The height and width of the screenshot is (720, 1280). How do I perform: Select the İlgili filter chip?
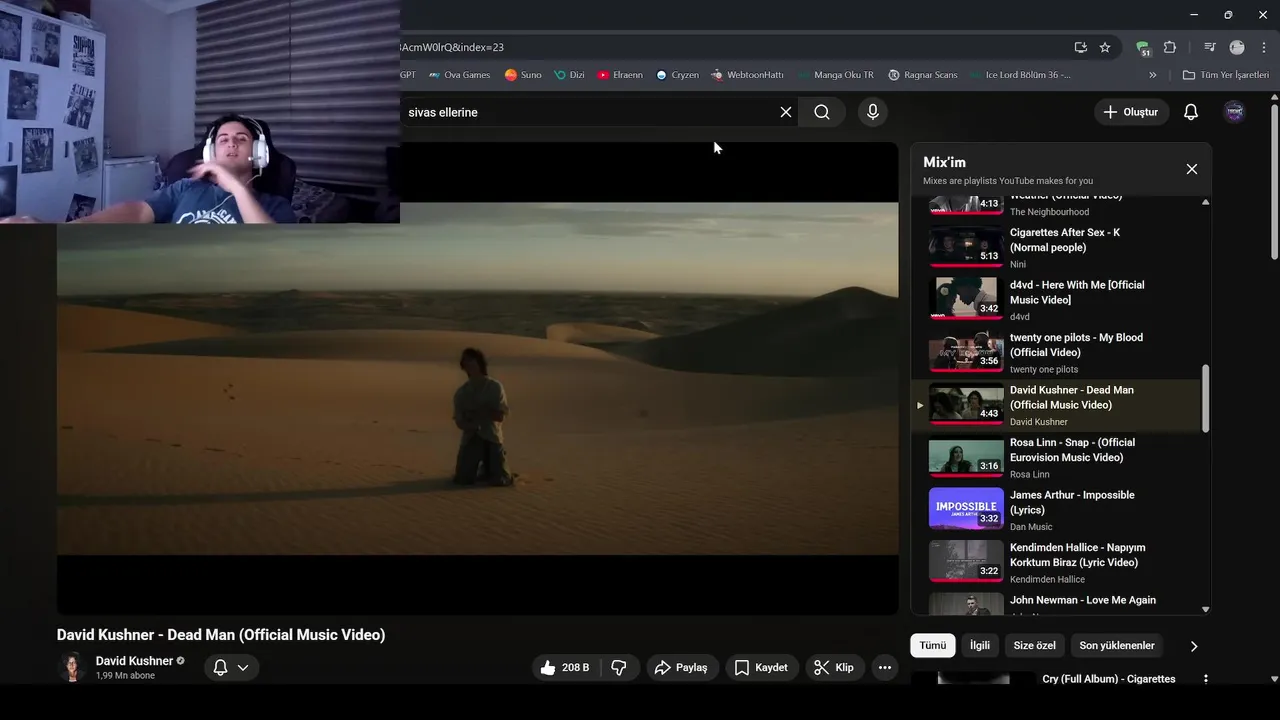(x=980, y=646)
